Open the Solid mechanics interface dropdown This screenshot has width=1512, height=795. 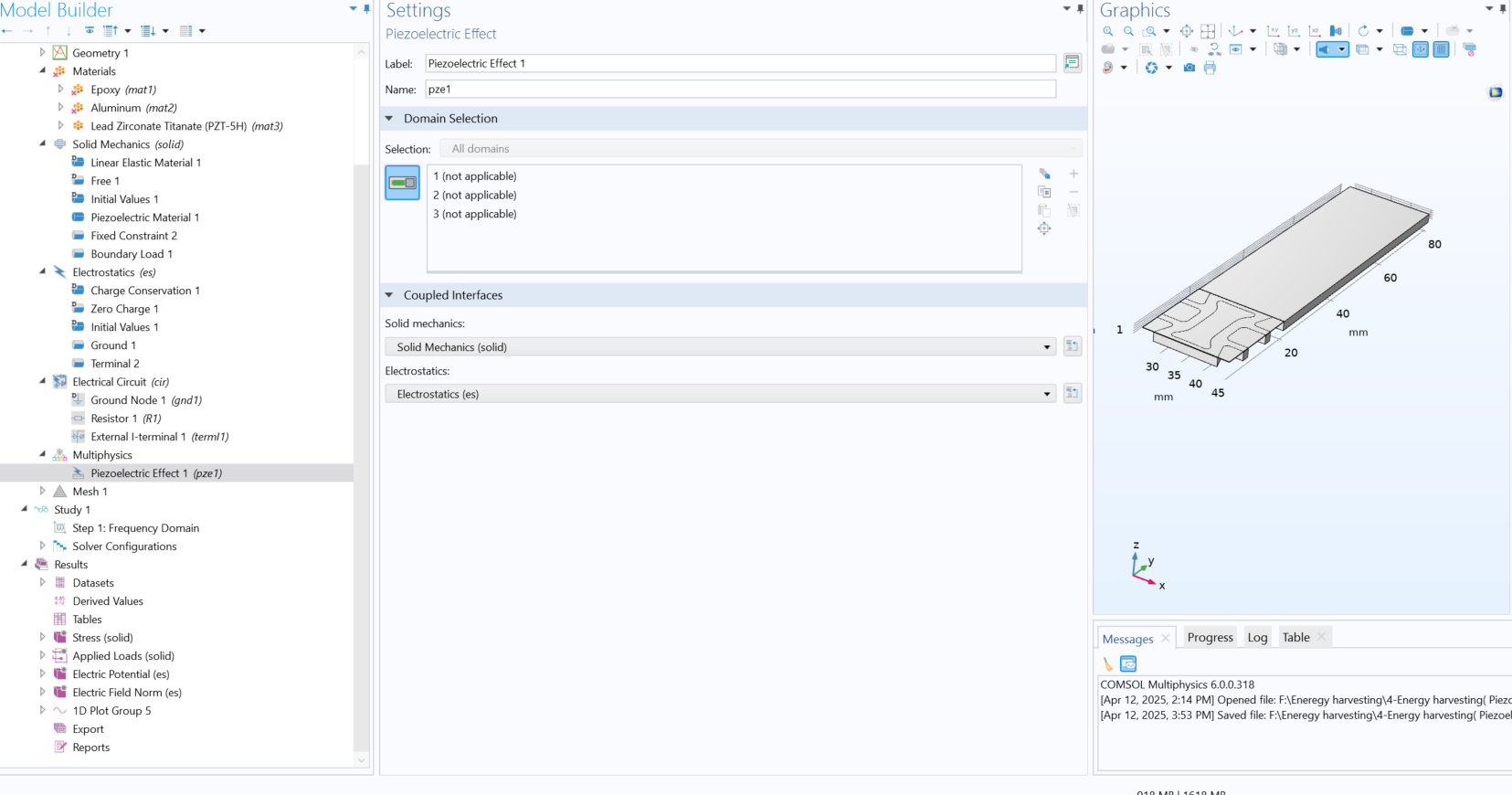[1047, 347]
